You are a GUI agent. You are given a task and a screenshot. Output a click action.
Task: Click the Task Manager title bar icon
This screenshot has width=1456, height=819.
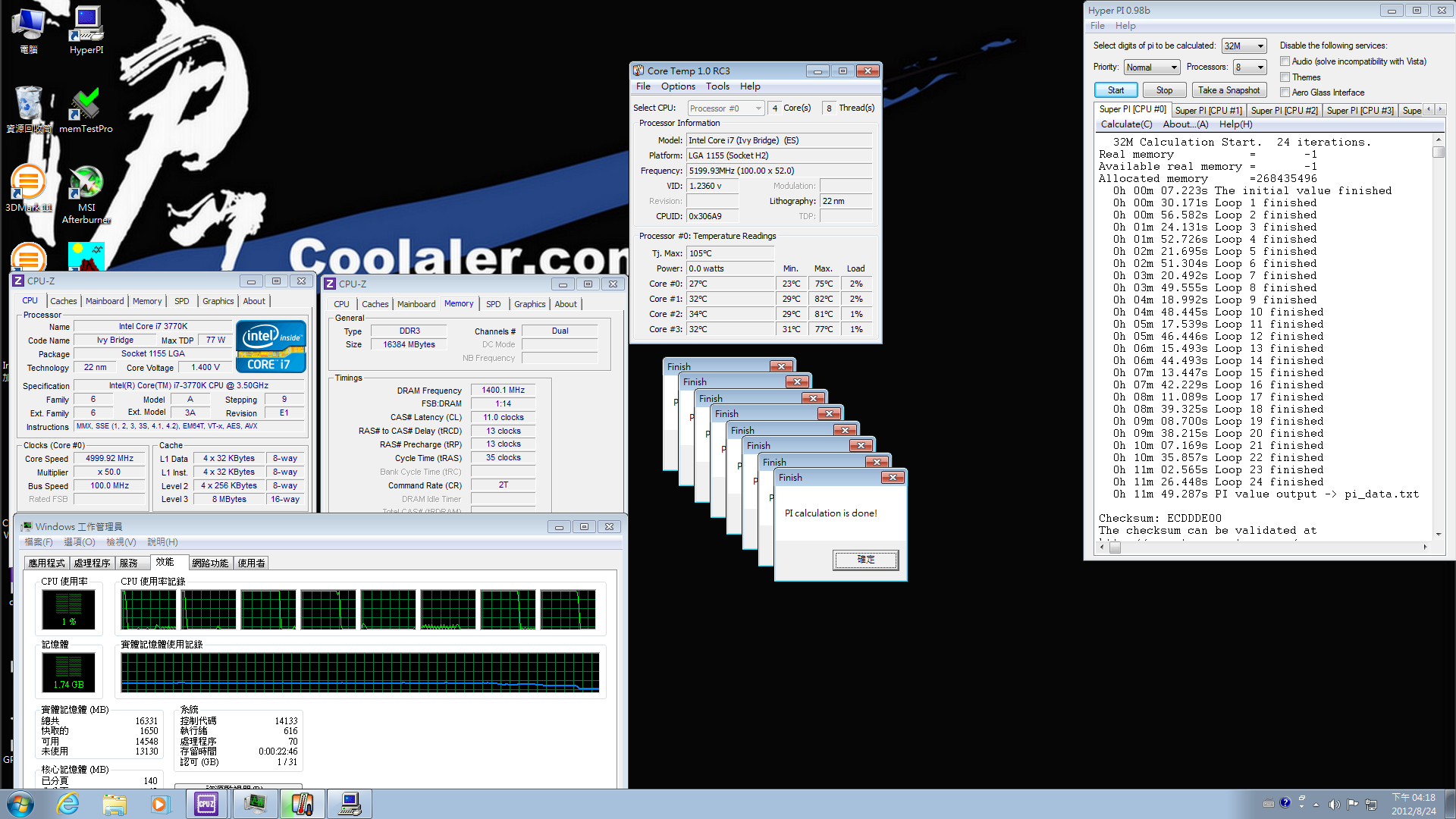[x=27, y=526]
